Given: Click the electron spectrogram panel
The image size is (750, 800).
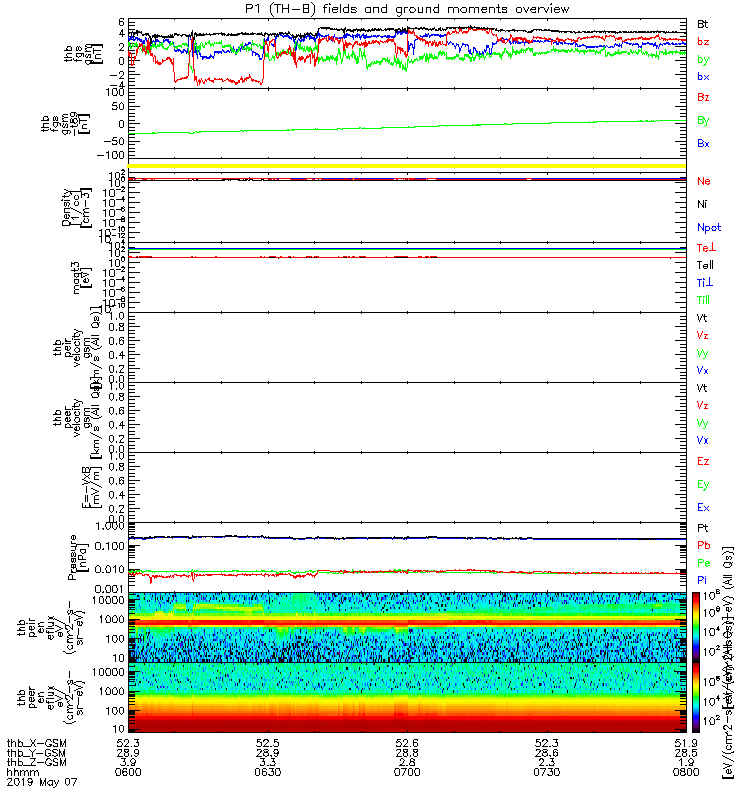Looking at the screenshot, I should click(407, 697).
